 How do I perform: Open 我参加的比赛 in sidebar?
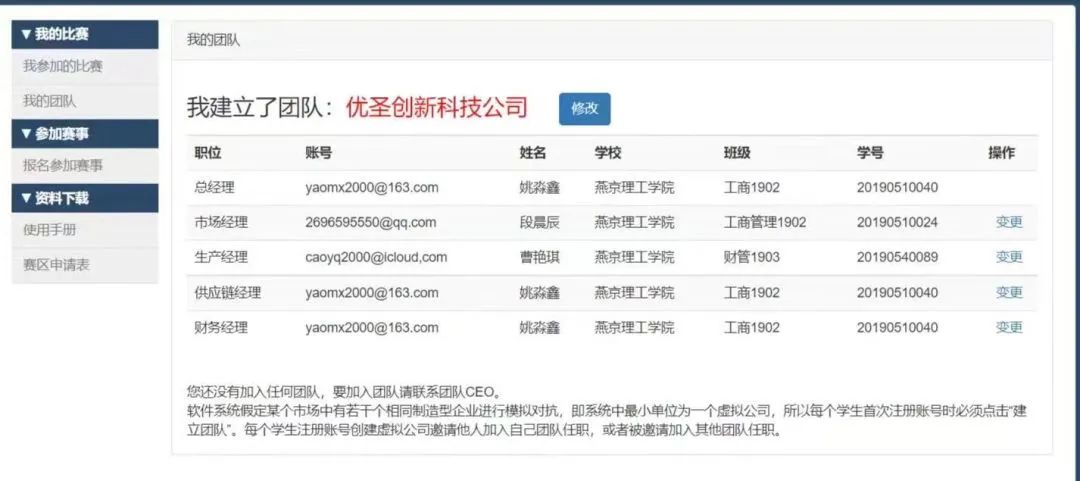tap(63, 67)
